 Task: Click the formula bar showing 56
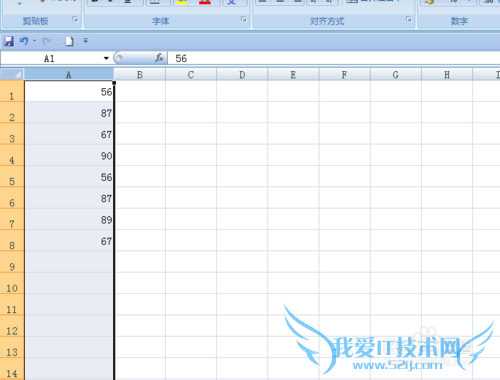pyautogui.click(x=333, y=58)
